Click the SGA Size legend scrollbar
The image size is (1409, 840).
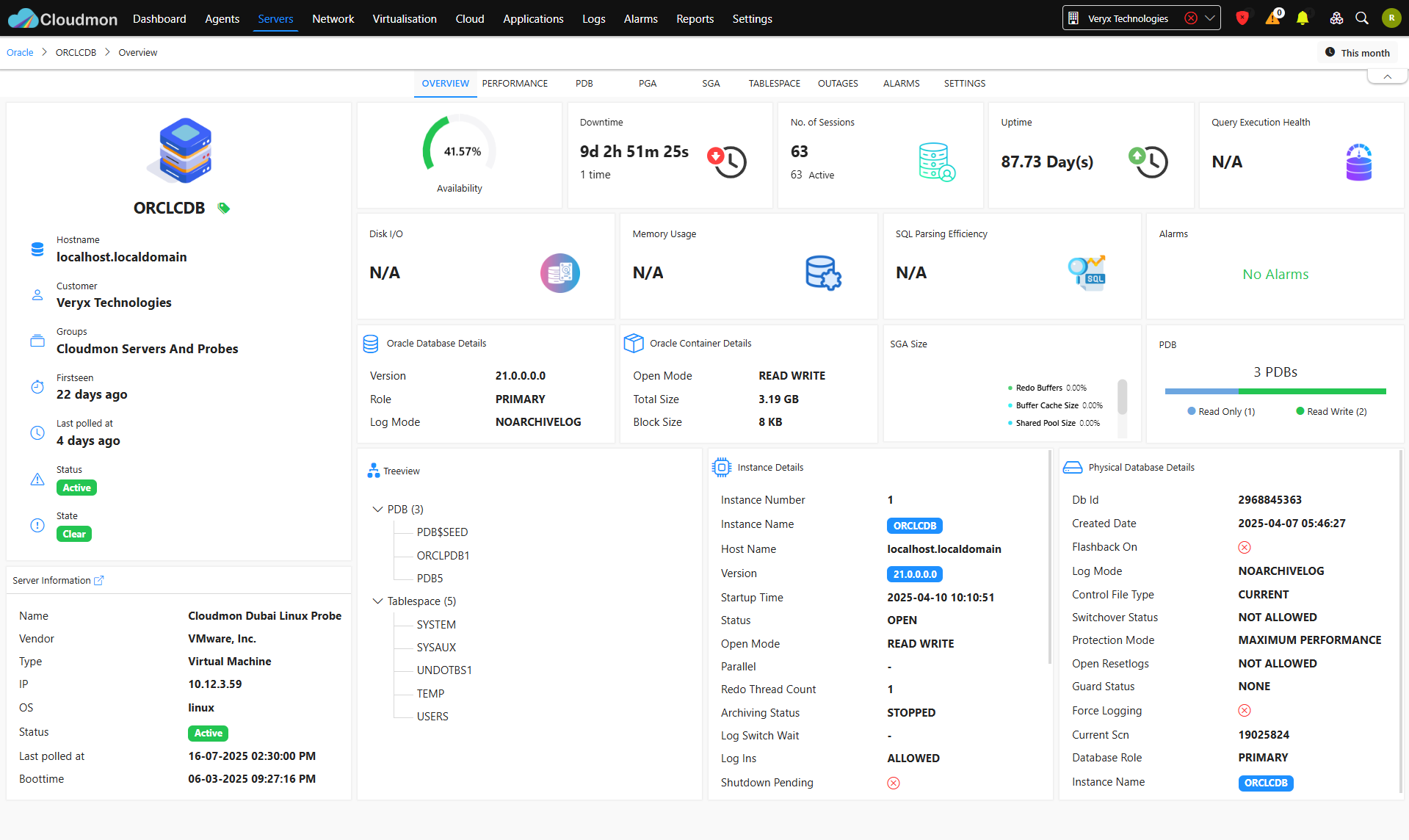[1122, 397]
